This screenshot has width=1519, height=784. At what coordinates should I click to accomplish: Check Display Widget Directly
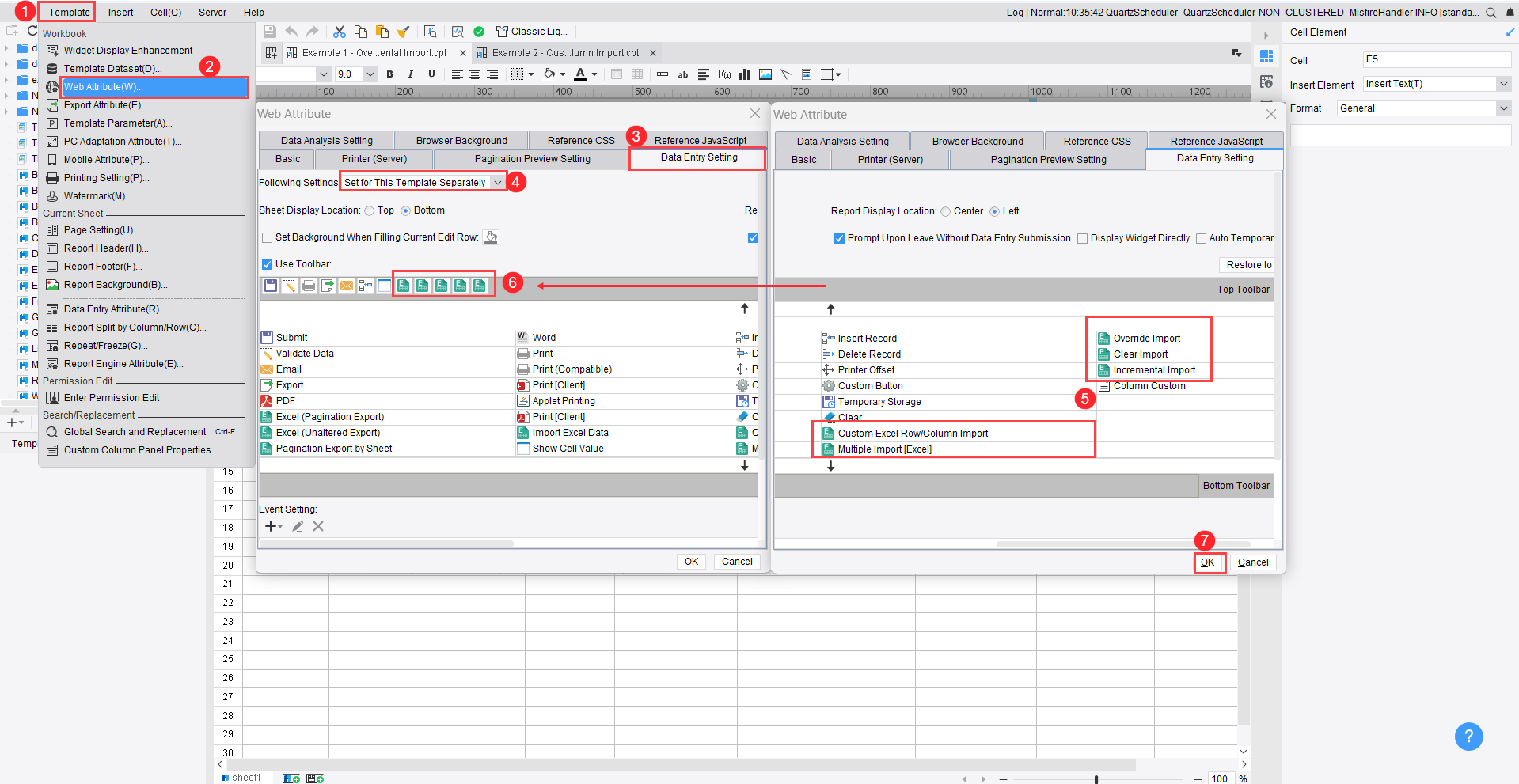pyautogui.click(x=1083, y=238)
